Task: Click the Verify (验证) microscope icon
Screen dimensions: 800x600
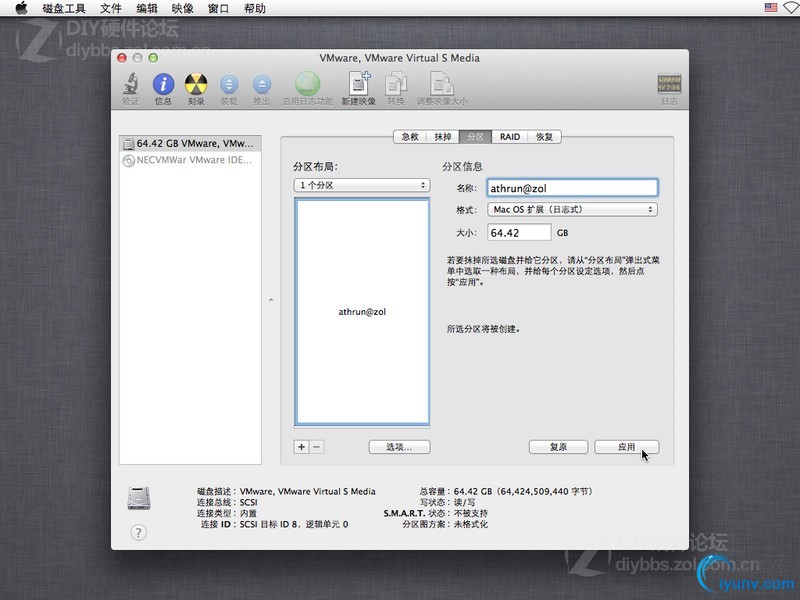Action: point(131,84)
